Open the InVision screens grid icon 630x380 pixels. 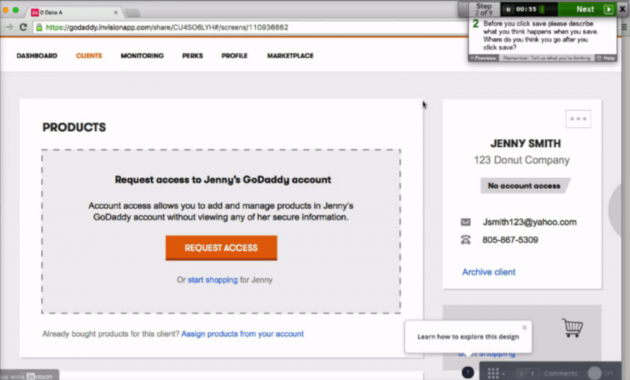493,373
